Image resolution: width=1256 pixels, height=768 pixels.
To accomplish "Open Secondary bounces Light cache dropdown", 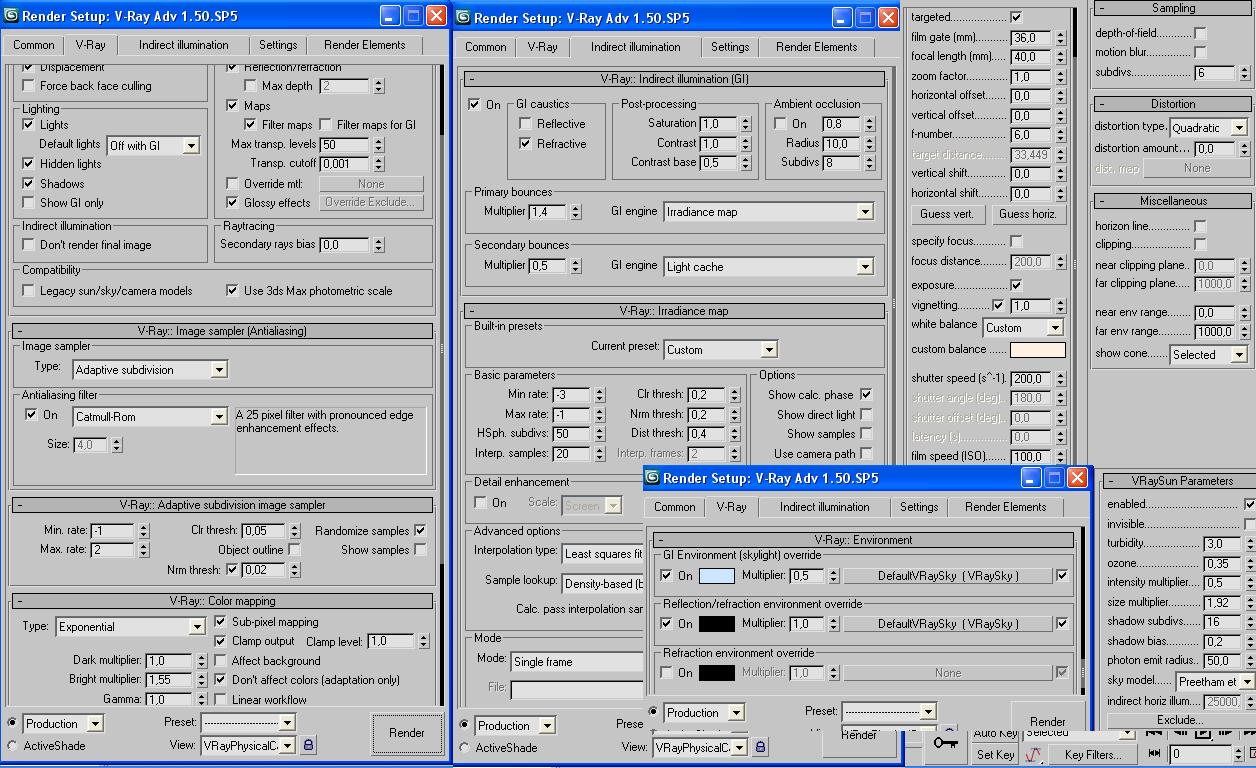I will click(769, 267).
